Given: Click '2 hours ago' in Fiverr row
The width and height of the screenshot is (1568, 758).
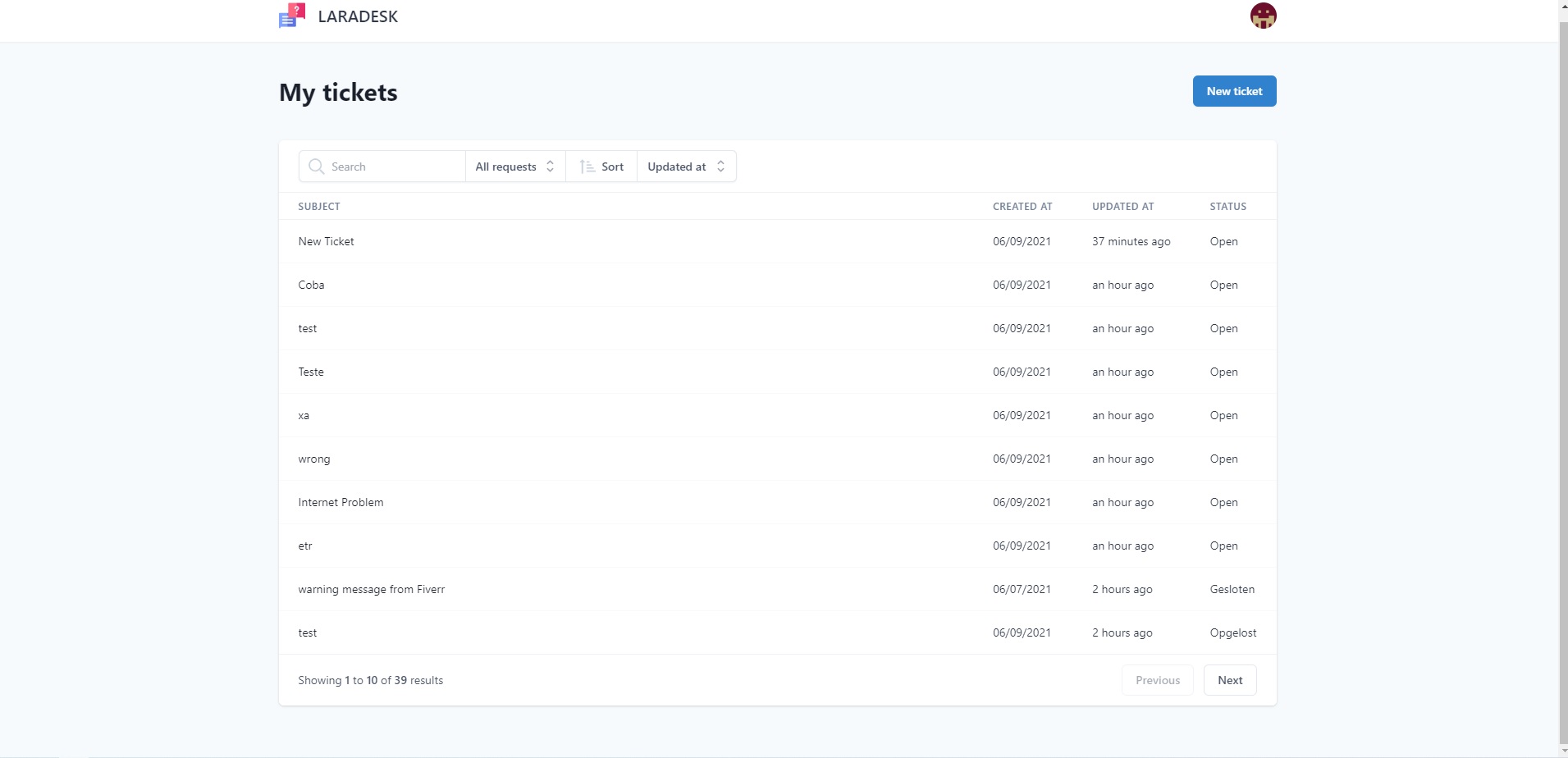Looking at the screenshot, I should click(x=1122, y=589).
